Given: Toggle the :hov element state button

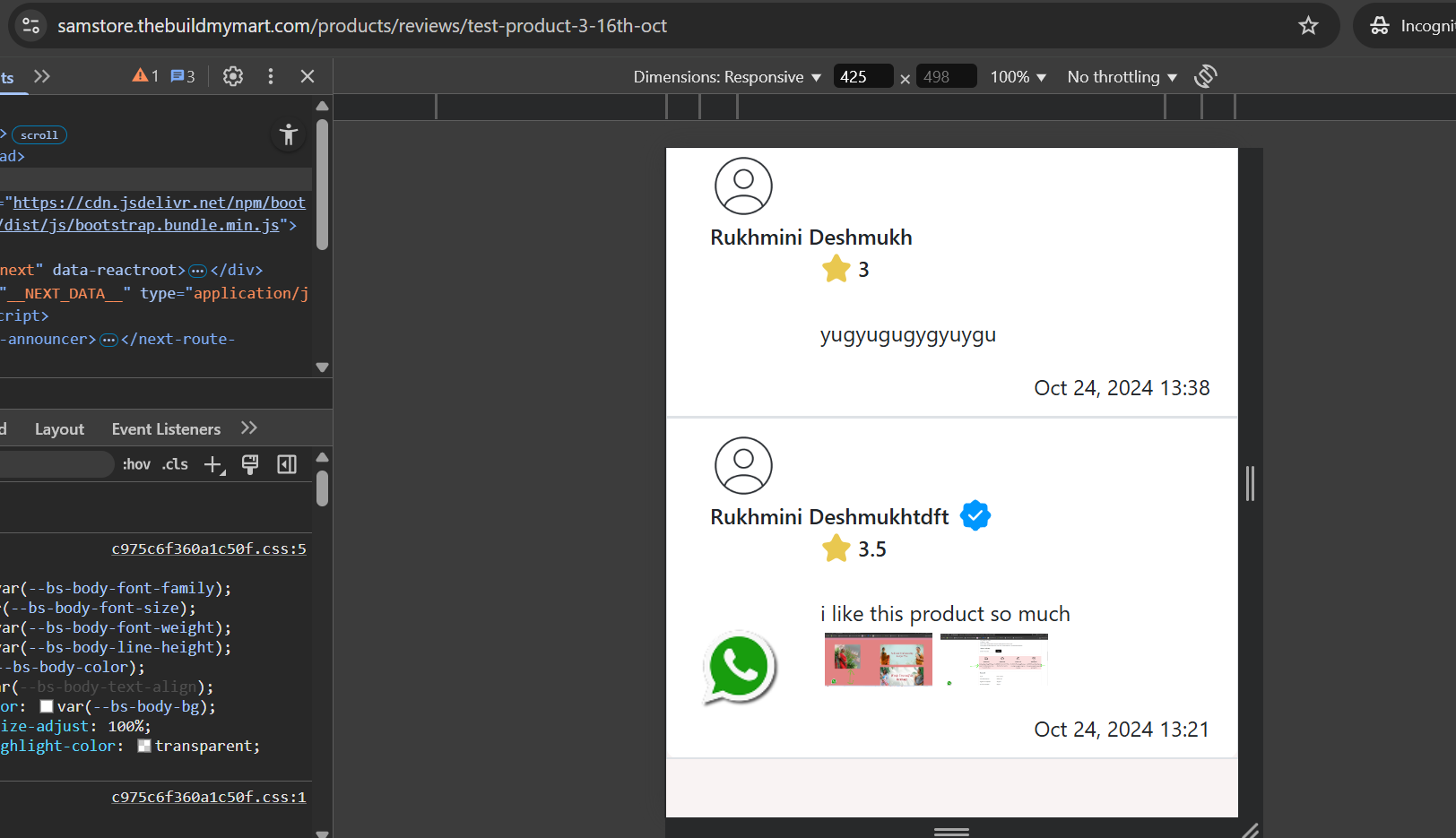Looking at the screenshot, I should [136, 464].
